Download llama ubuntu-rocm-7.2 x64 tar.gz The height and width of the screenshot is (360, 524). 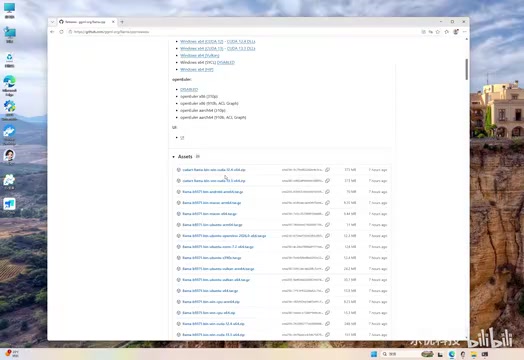click(x=218, y=247)
